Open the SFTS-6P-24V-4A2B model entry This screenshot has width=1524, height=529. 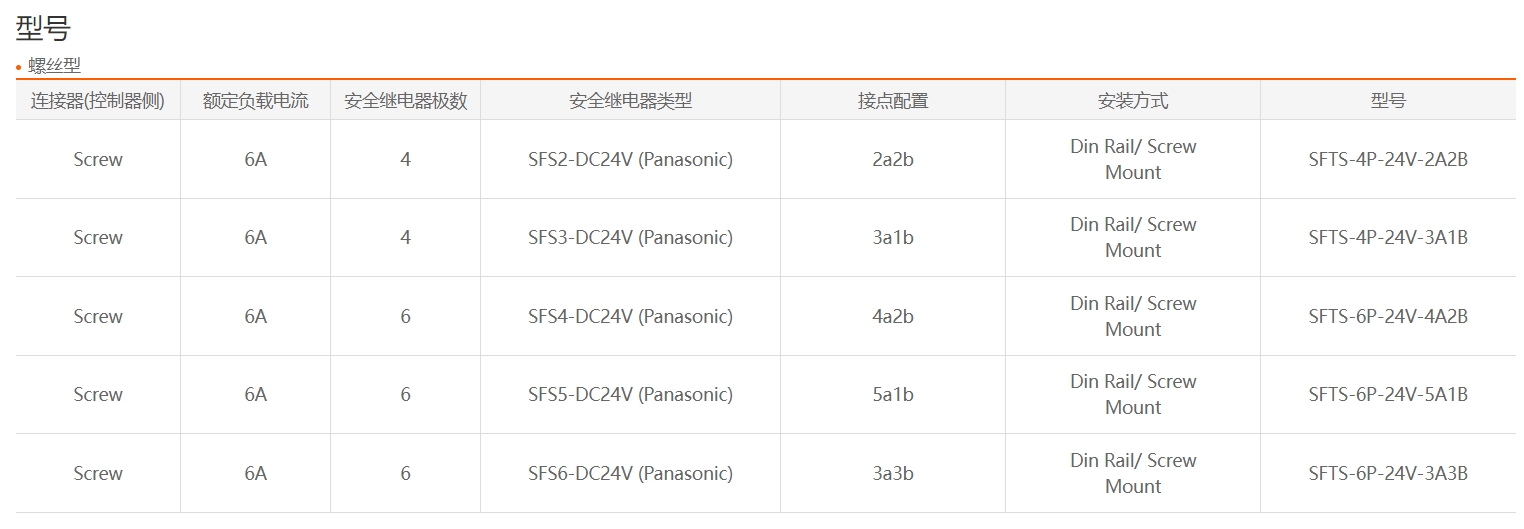(1388, 316)
